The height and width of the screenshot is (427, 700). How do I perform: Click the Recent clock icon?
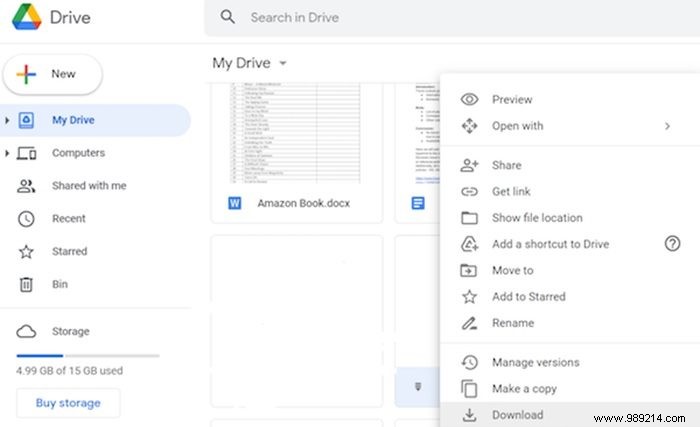[26, 219]
